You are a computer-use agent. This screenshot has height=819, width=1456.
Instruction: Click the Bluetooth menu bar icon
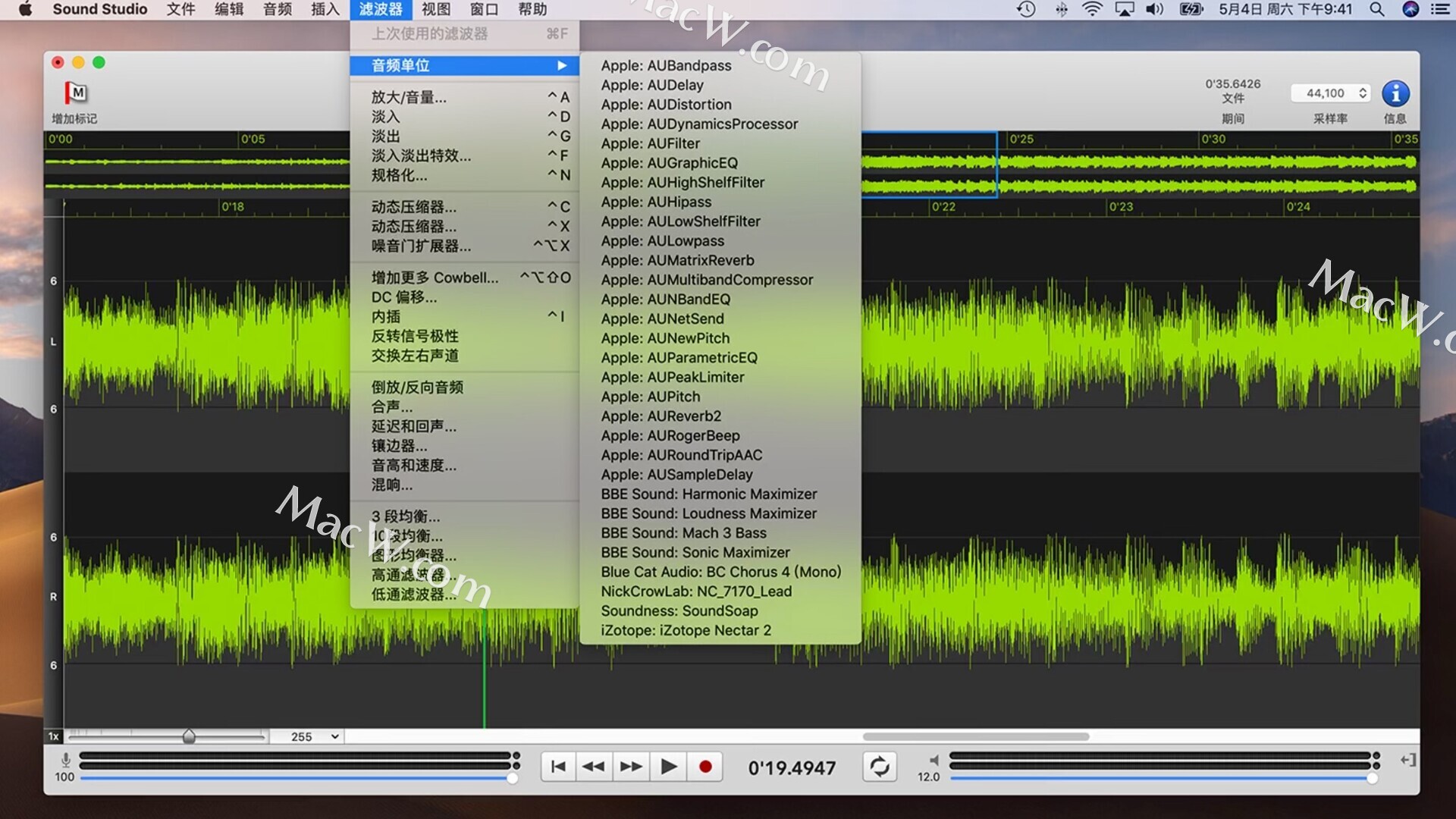[1062, 9]
